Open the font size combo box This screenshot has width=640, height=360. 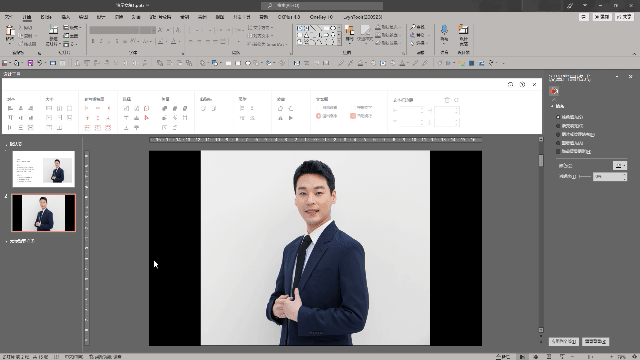point(147,30)
